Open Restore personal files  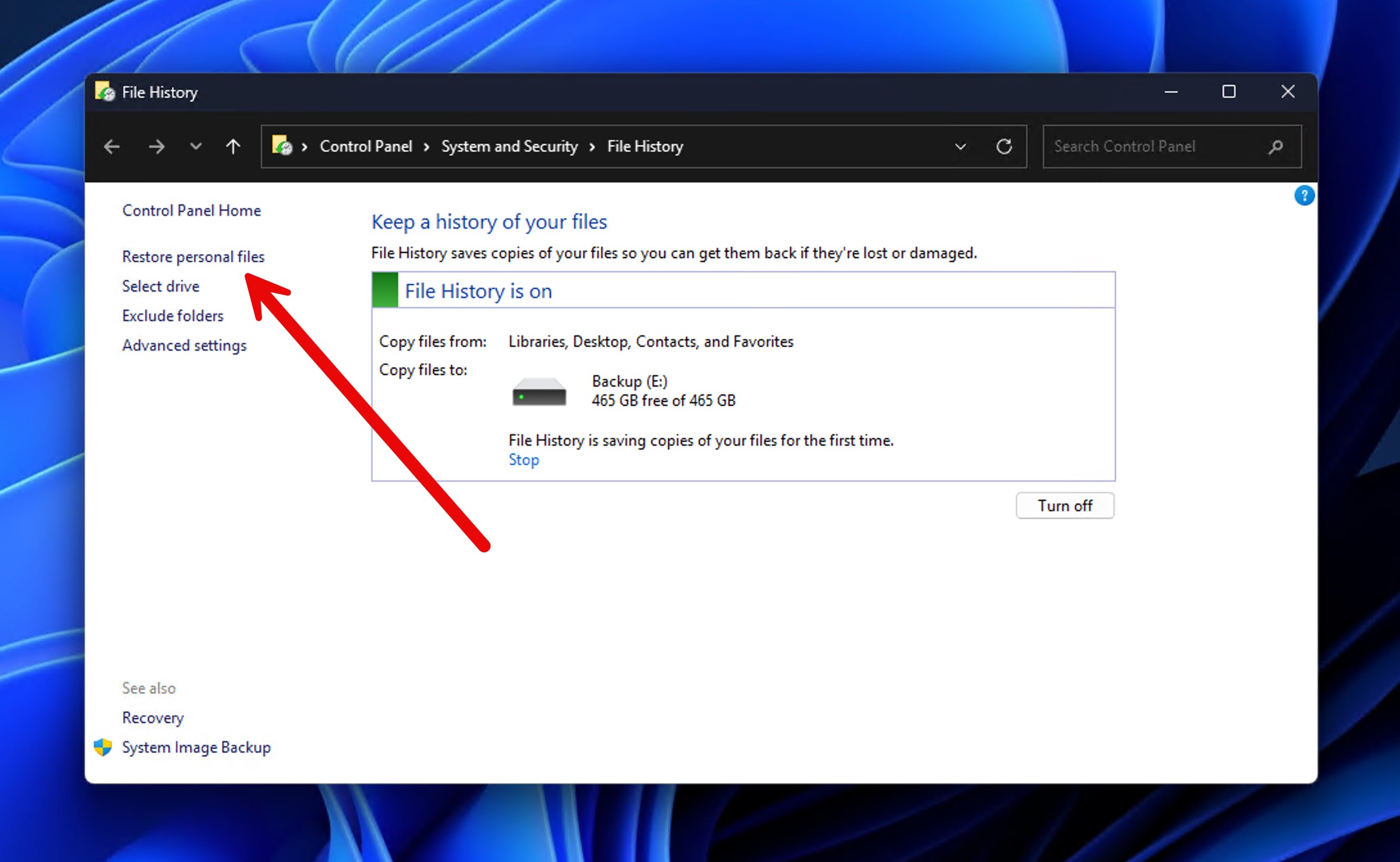pyautogui.click(x=193, y=256)
